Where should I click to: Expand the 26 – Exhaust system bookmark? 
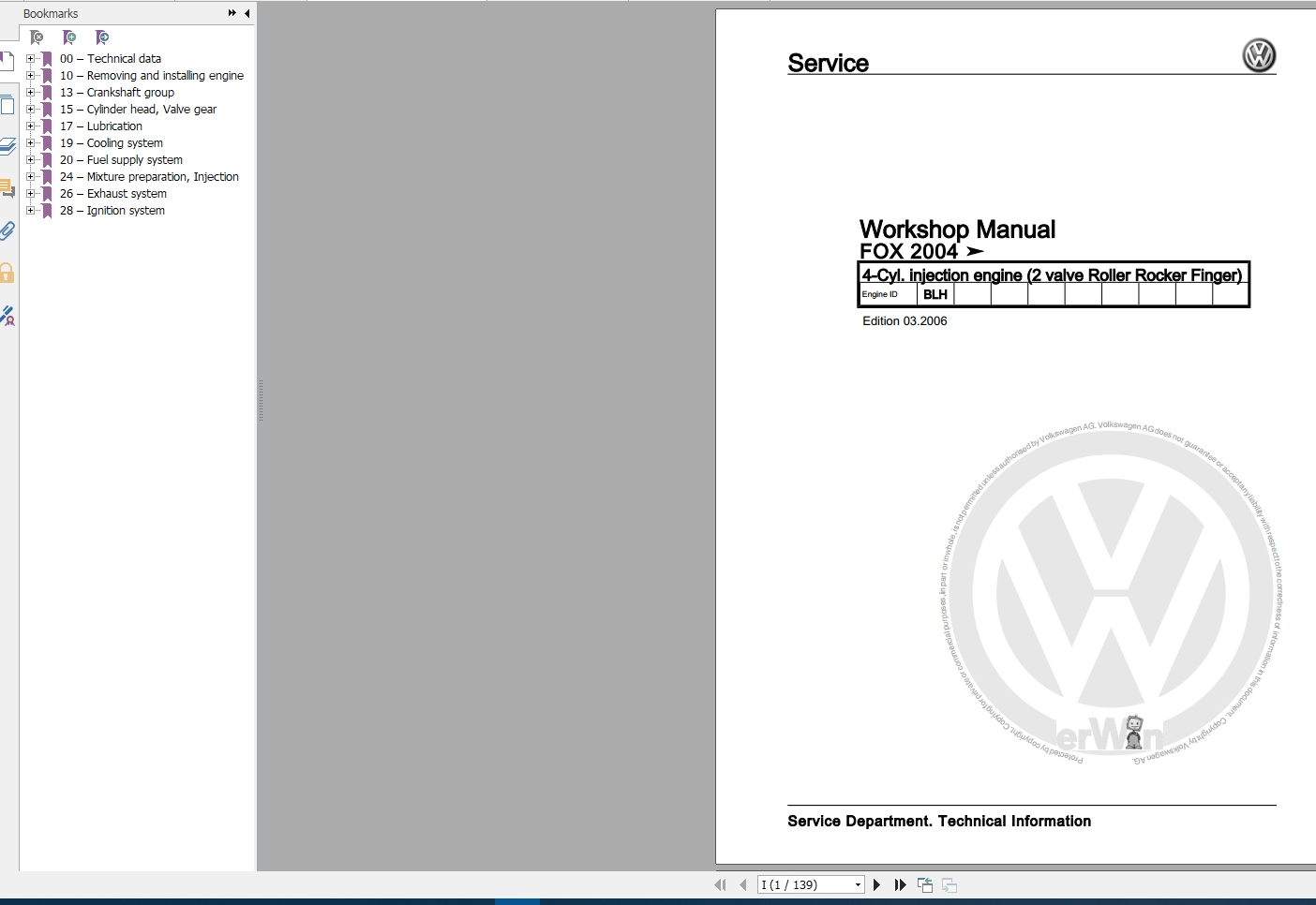point(30,193)
